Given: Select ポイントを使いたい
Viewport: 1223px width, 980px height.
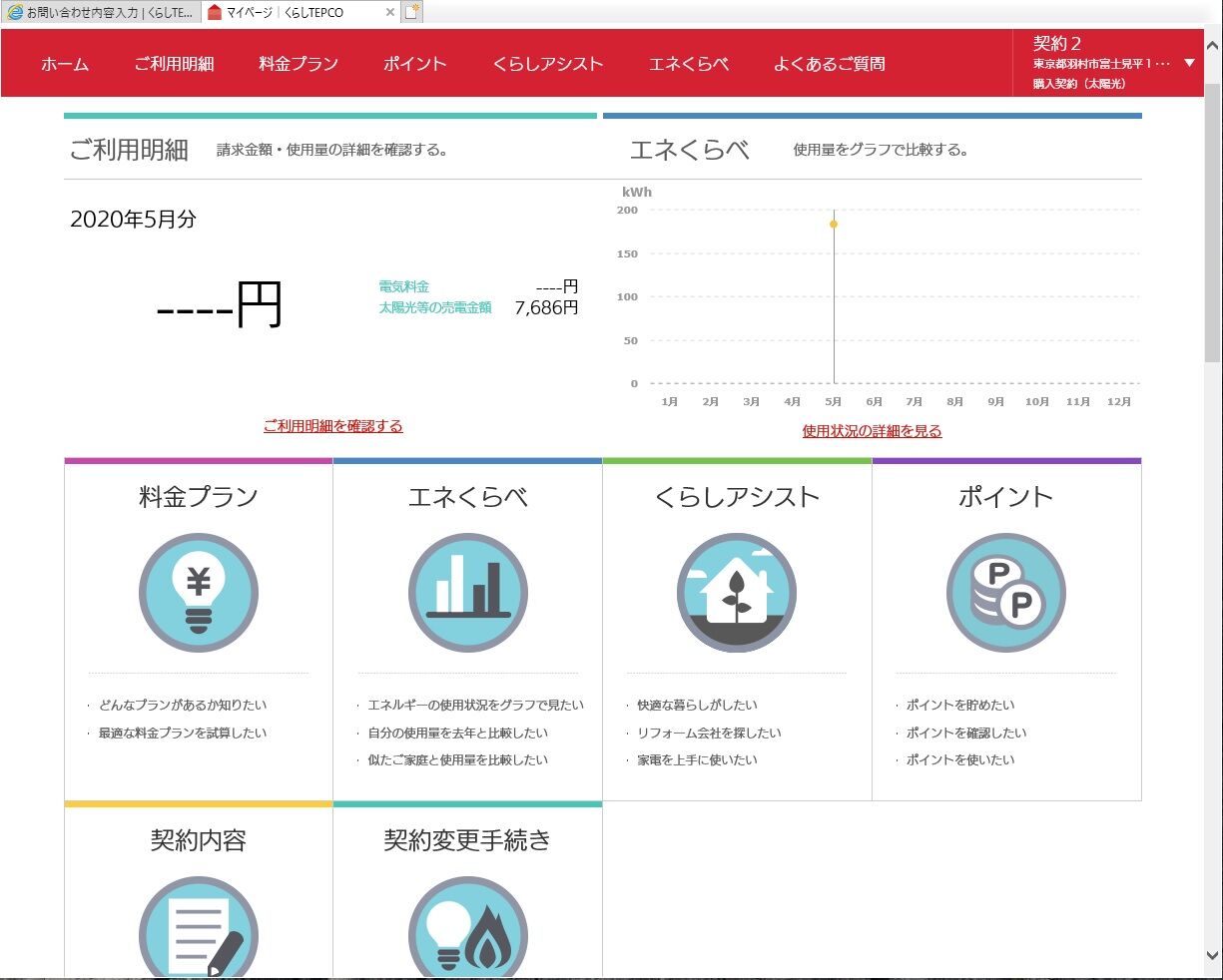Looking at the screenshot, I should tap(960, 759).
